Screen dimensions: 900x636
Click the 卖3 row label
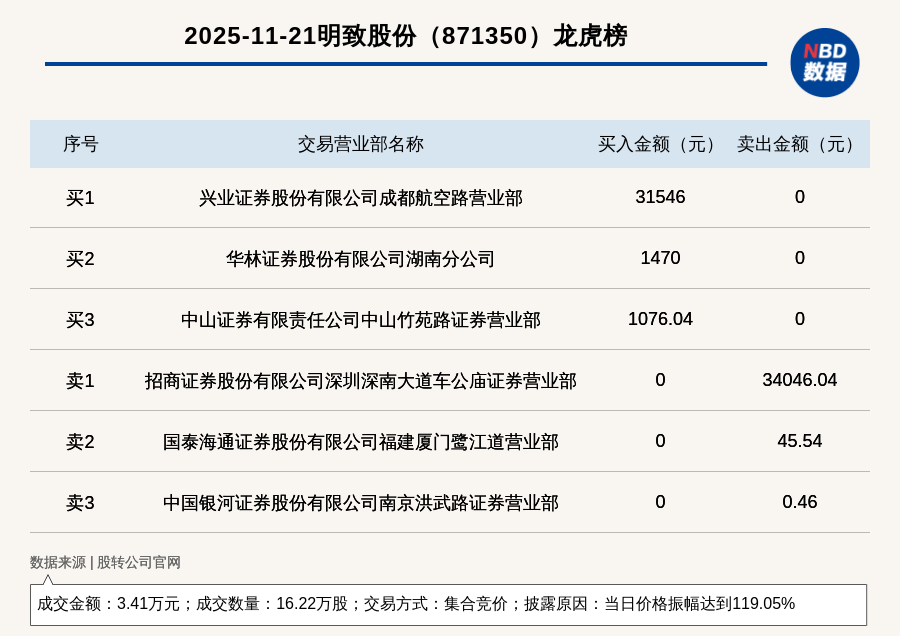coord(80,503)
